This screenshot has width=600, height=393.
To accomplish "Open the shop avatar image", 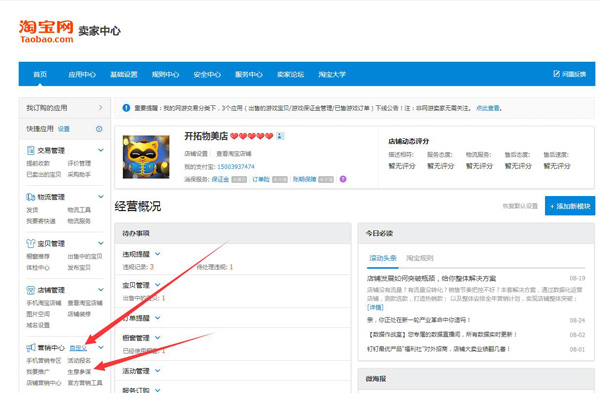I will tap(146, 157).
